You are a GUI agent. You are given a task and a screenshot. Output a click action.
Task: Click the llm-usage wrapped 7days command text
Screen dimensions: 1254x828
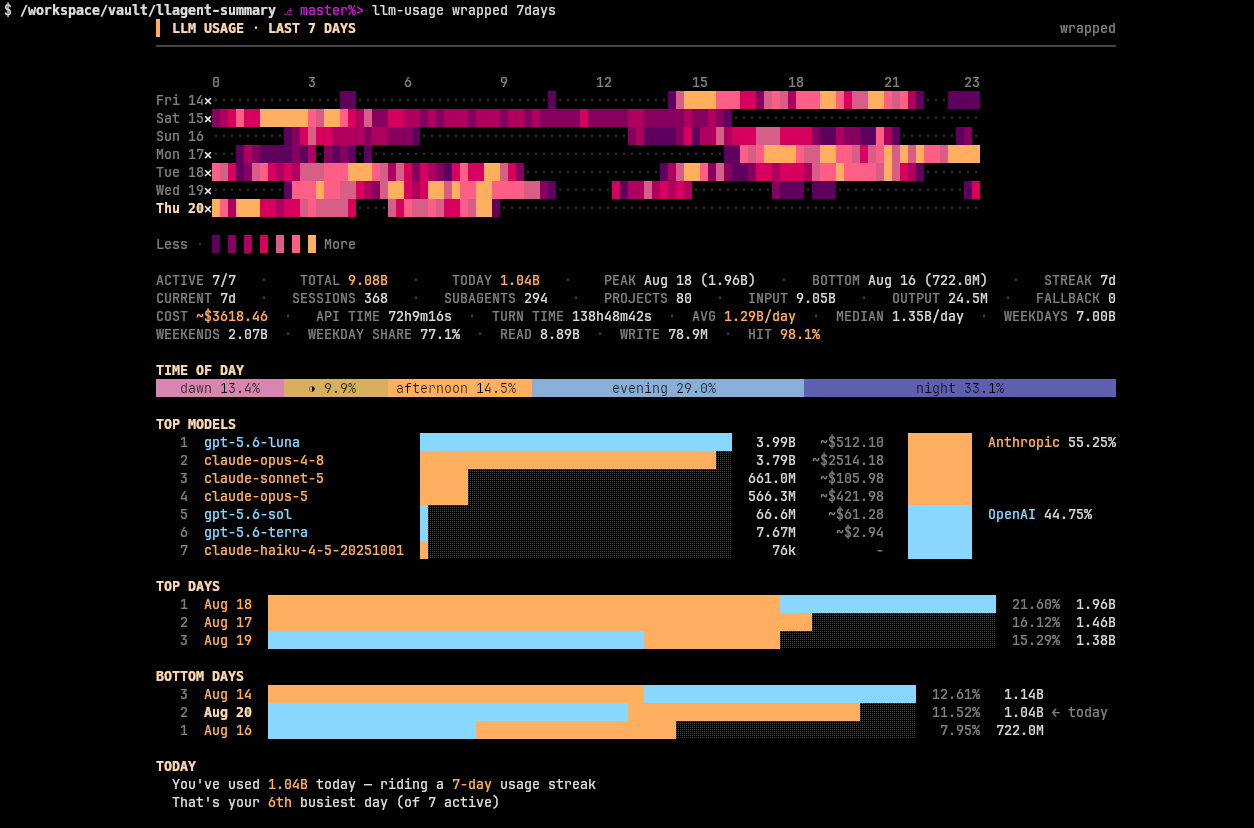(464, 10)
